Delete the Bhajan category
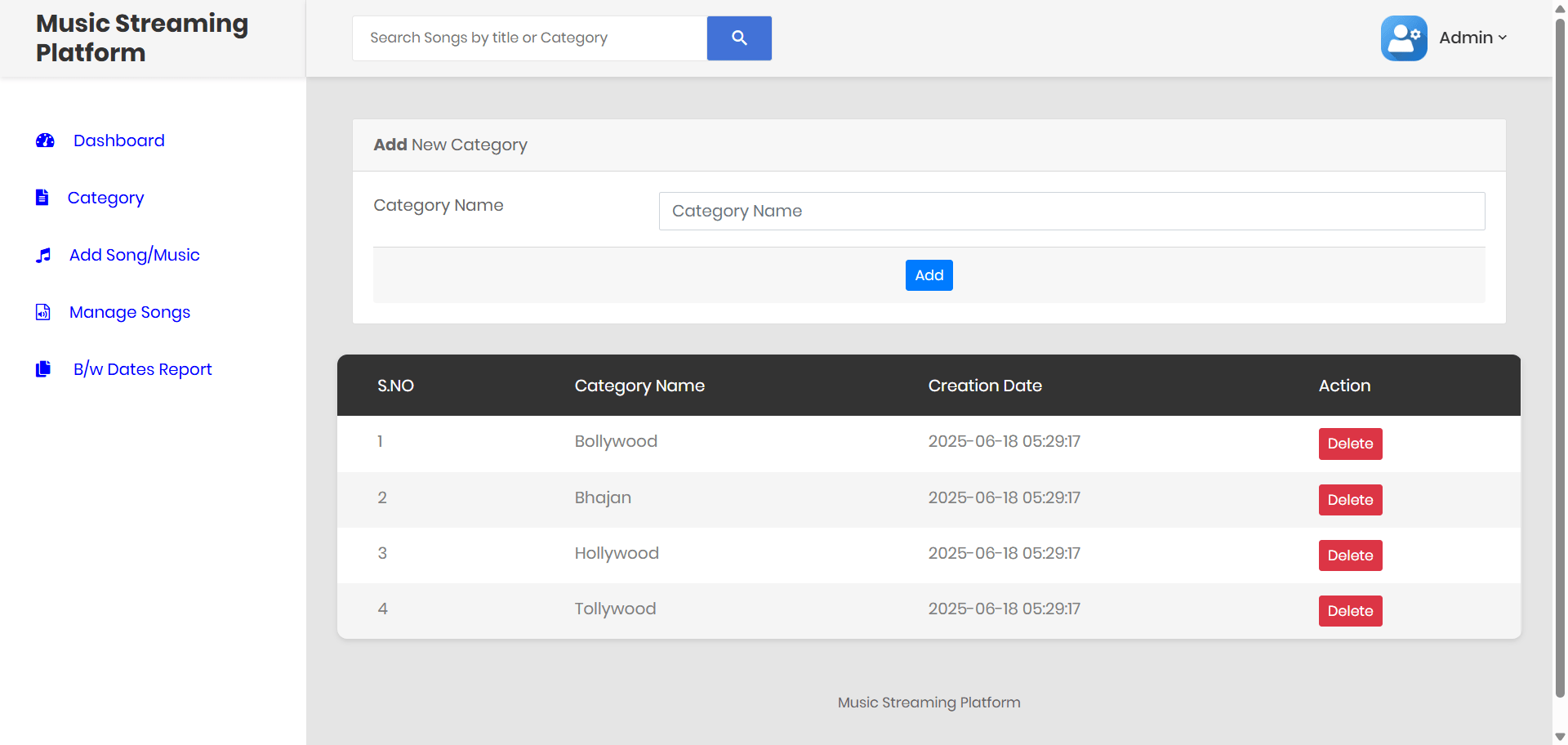The width and height of the screenshot is (1568, 745). click(1349, 499)
